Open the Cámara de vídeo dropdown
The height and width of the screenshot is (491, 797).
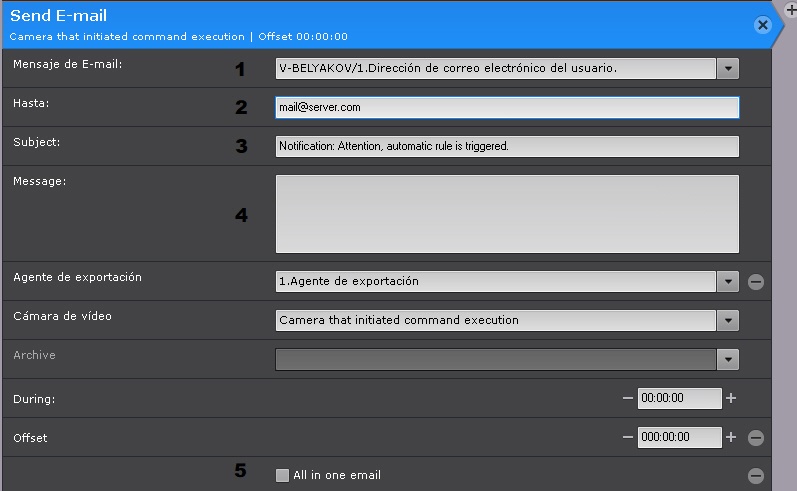click(x=728, y=321)
